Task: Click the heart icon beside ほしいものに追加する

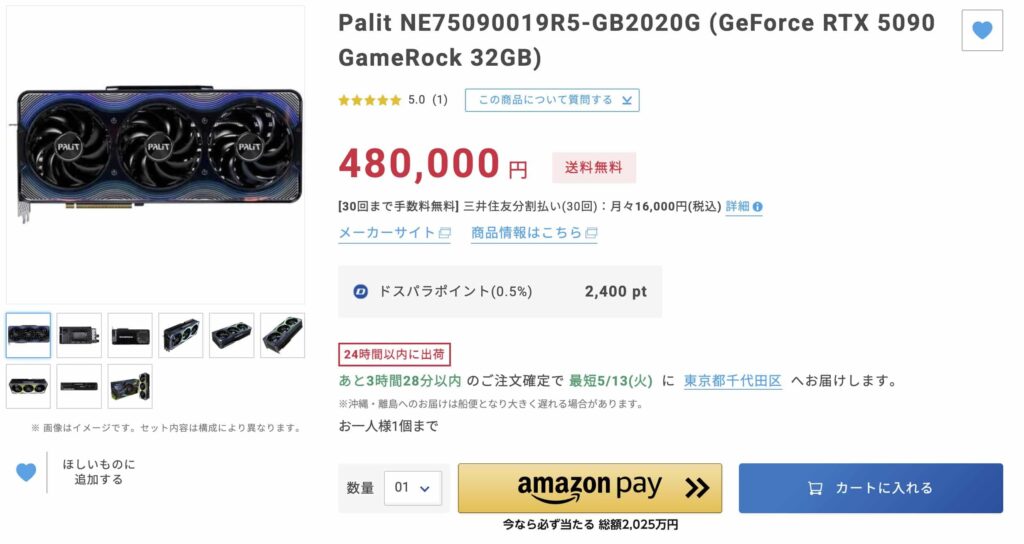Action: tap(26, 472)
